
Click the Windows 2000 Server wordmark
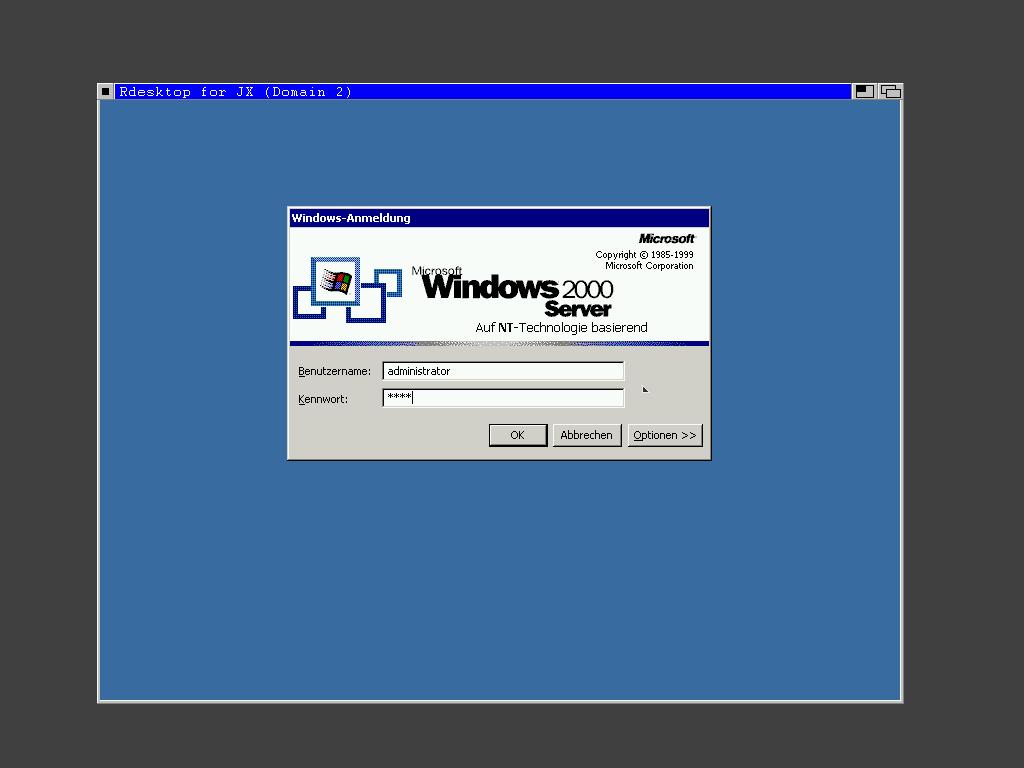click(x=517, y=293)
